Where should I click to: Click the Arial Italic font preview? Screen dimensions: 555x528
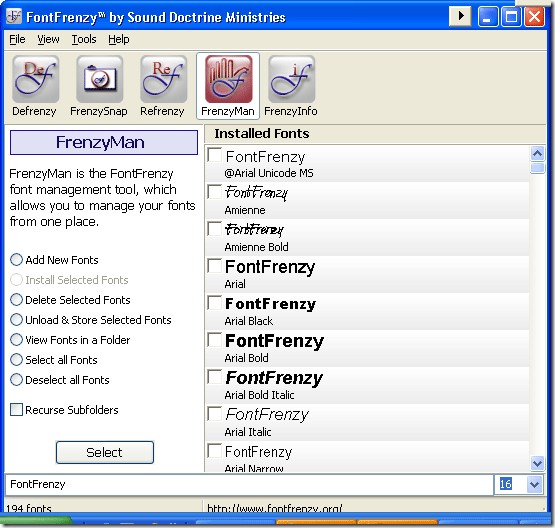click(267, 414)
